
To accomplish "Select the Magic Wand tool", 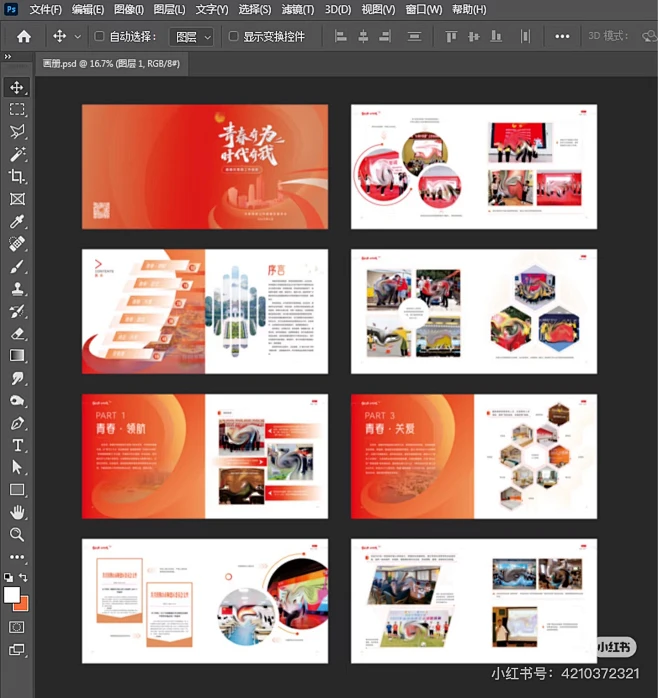I will pos(17,154).
